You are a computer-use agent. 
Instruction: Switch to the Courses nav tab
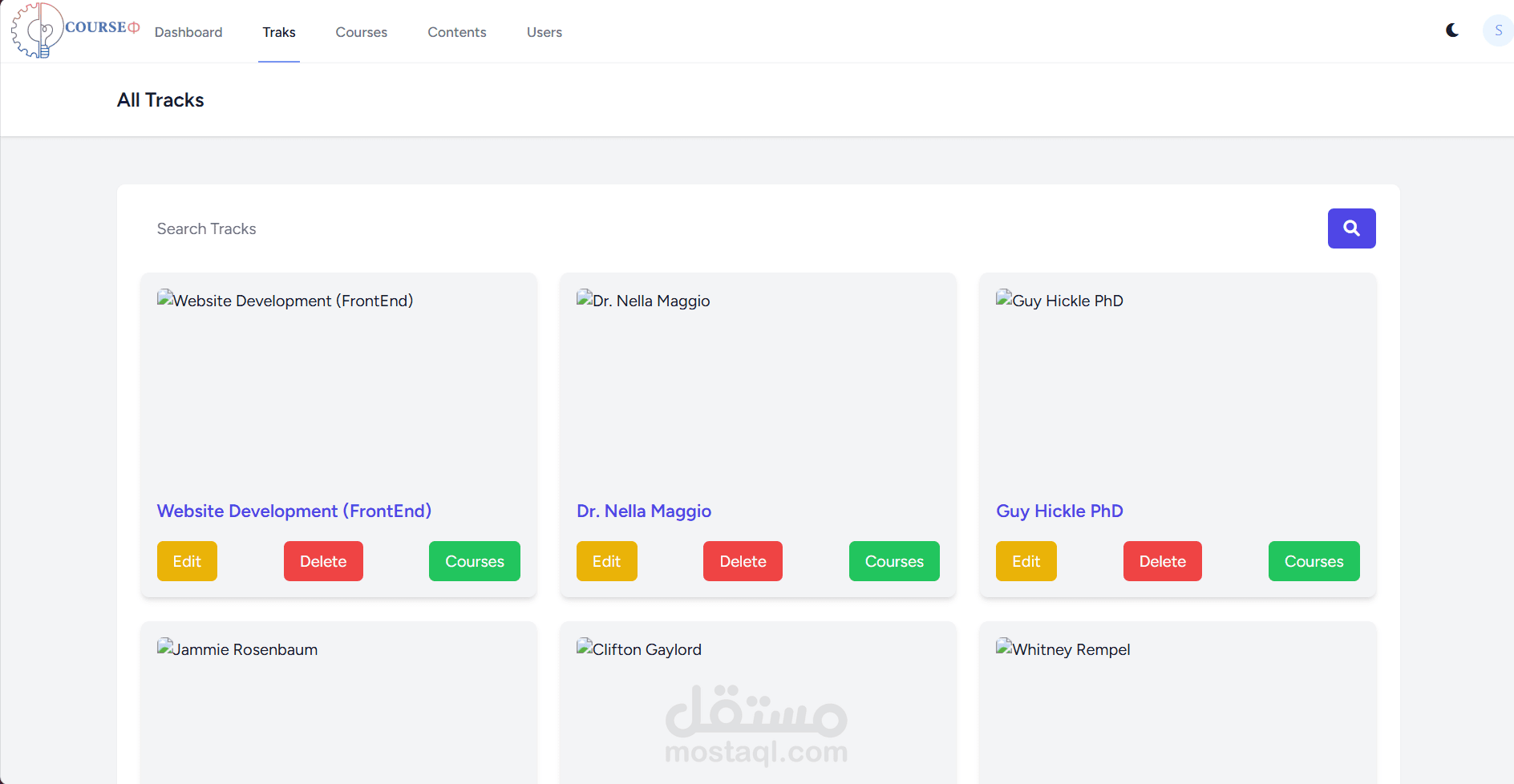tap(362, 32)
